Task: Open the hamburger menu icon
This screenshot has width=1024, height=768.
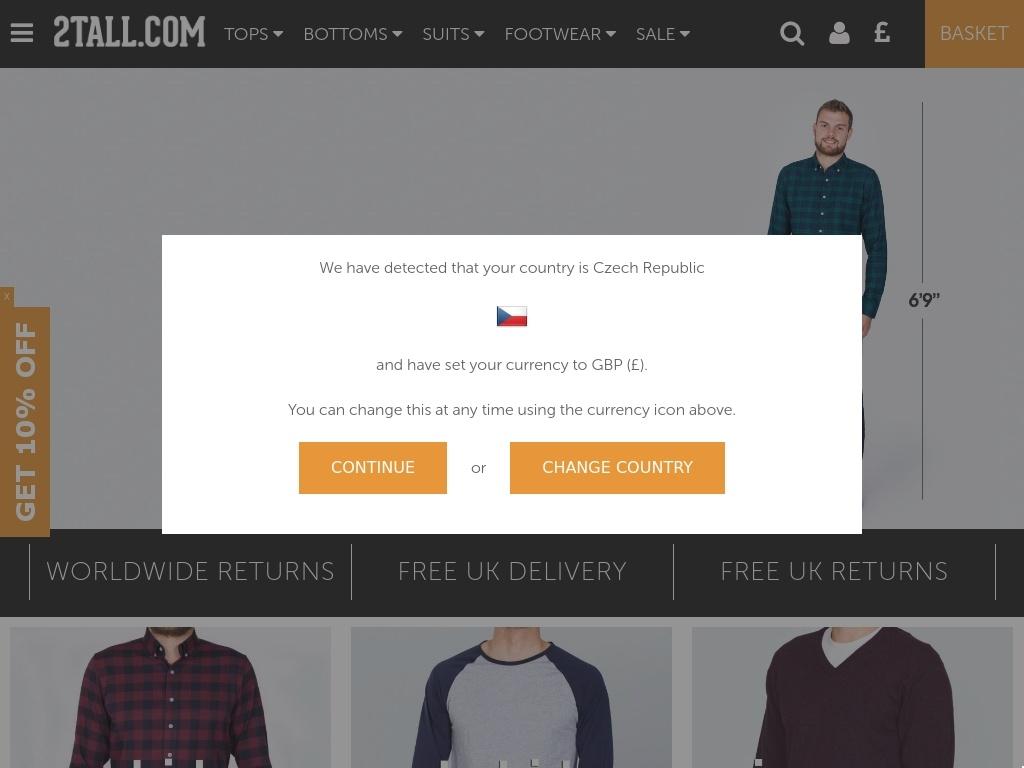Action: click(22, 33)
